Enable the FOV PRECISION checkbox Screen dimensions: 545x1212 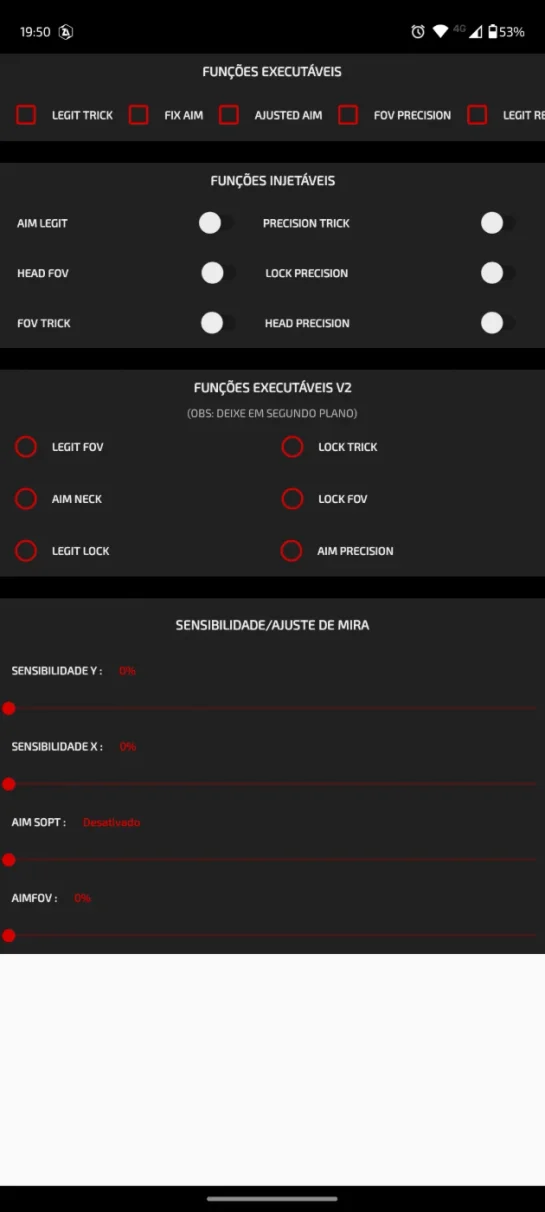point(348,115)
